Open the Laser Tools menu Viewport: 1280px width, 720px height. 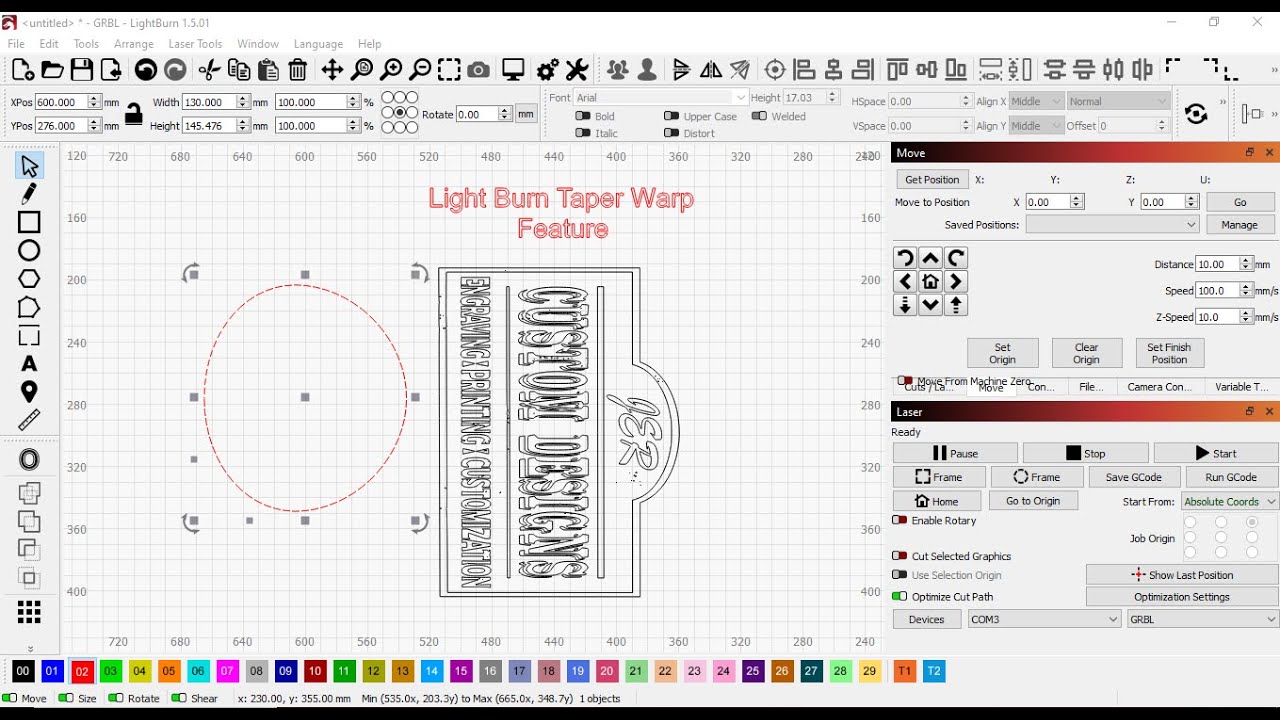click(x=195, y=44)
